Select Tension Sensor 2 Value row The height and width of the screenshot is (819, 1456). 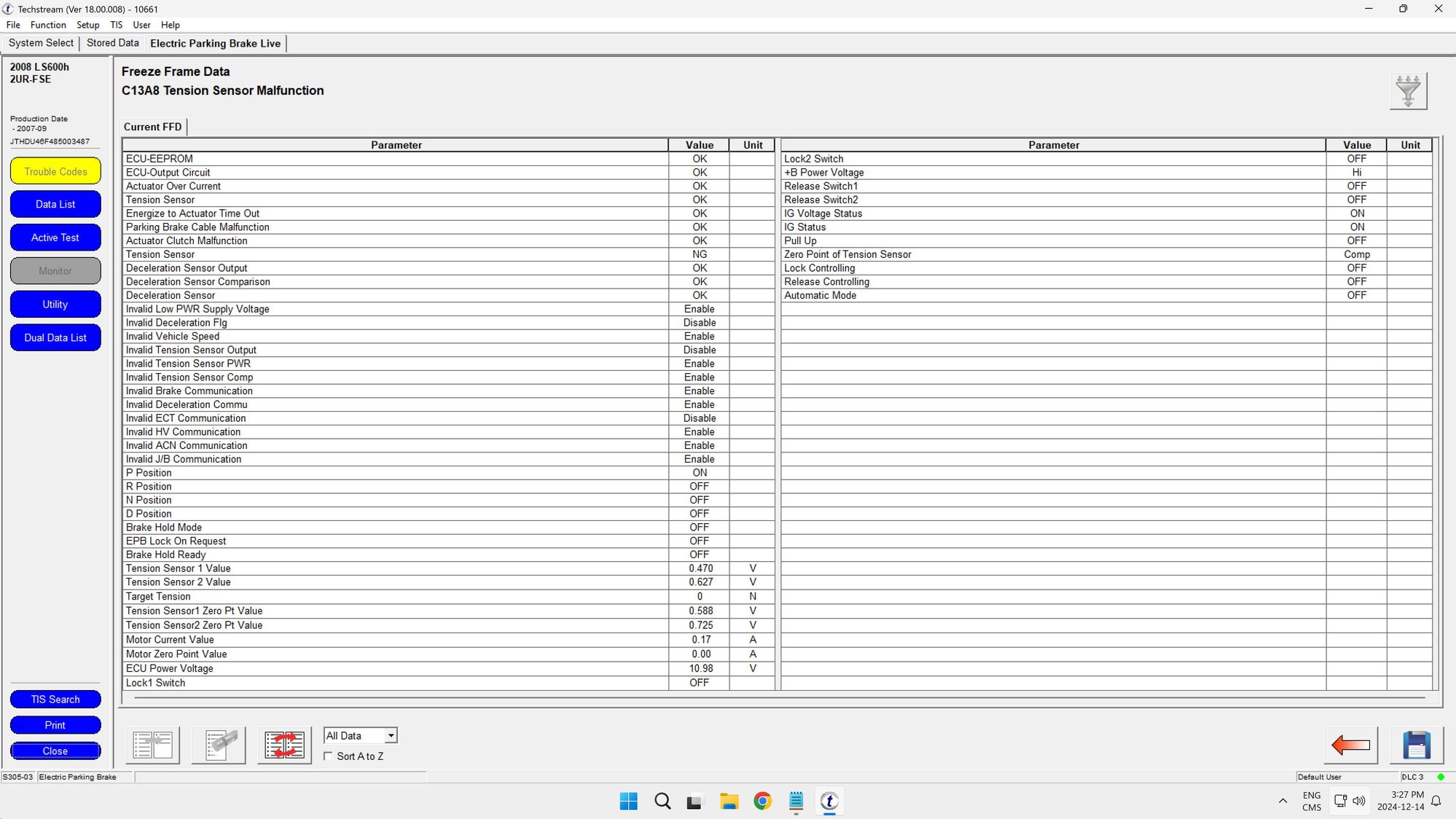click(448, 582)
